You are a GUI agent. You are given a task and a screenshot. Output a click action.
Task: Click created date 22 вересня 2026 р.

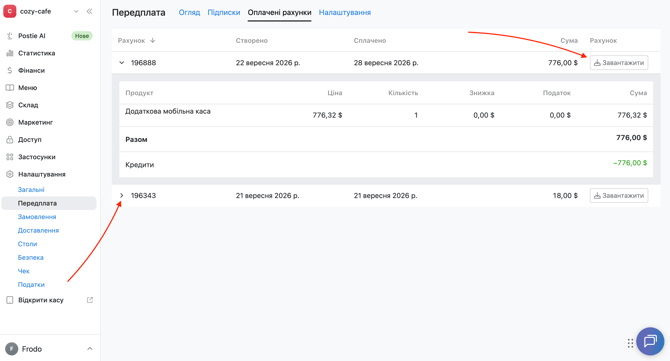click(x=268, y=63)
